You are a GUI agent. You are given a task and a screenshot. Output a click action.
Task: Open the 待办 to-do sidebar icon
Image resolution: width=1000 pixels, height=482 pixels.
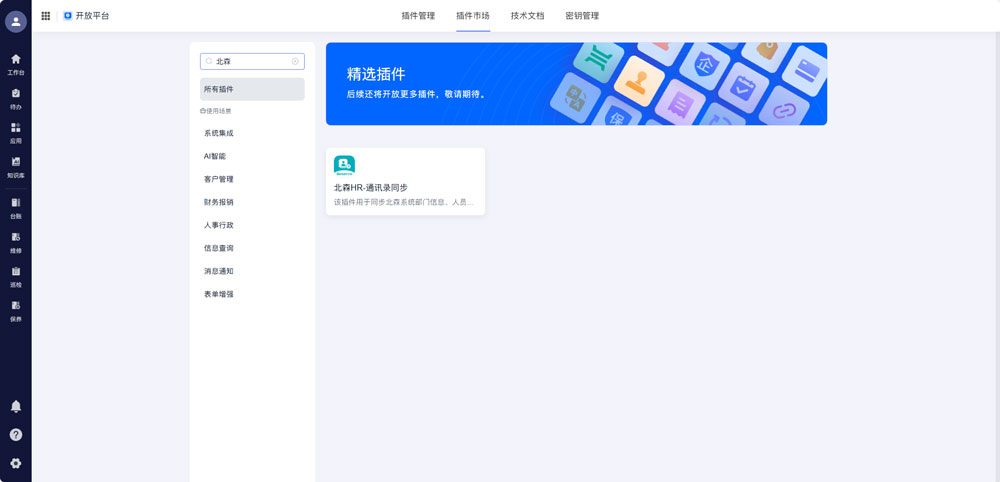click(x=15, y=97)
